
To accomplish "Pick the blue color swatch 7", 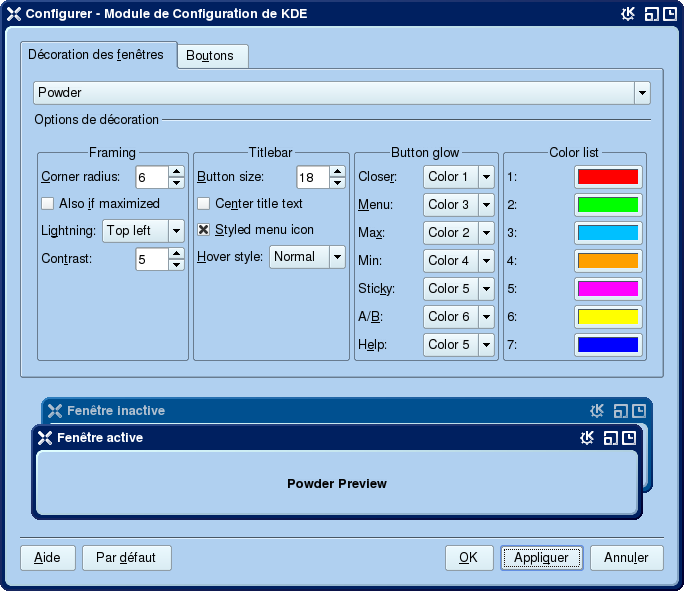I will point(608,345).
